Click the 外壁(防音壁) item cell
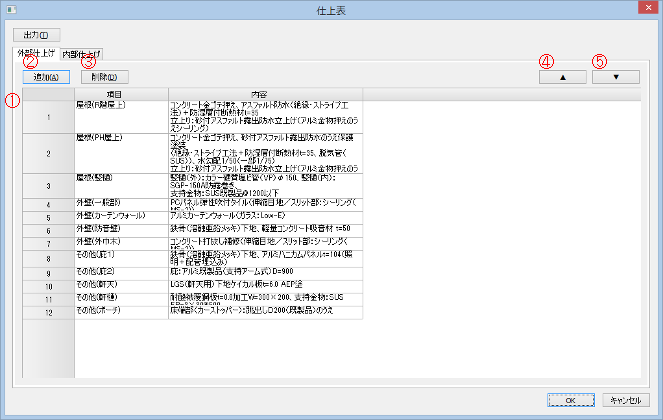The height and width of the screenshot is (420, 663). (121, 229)
